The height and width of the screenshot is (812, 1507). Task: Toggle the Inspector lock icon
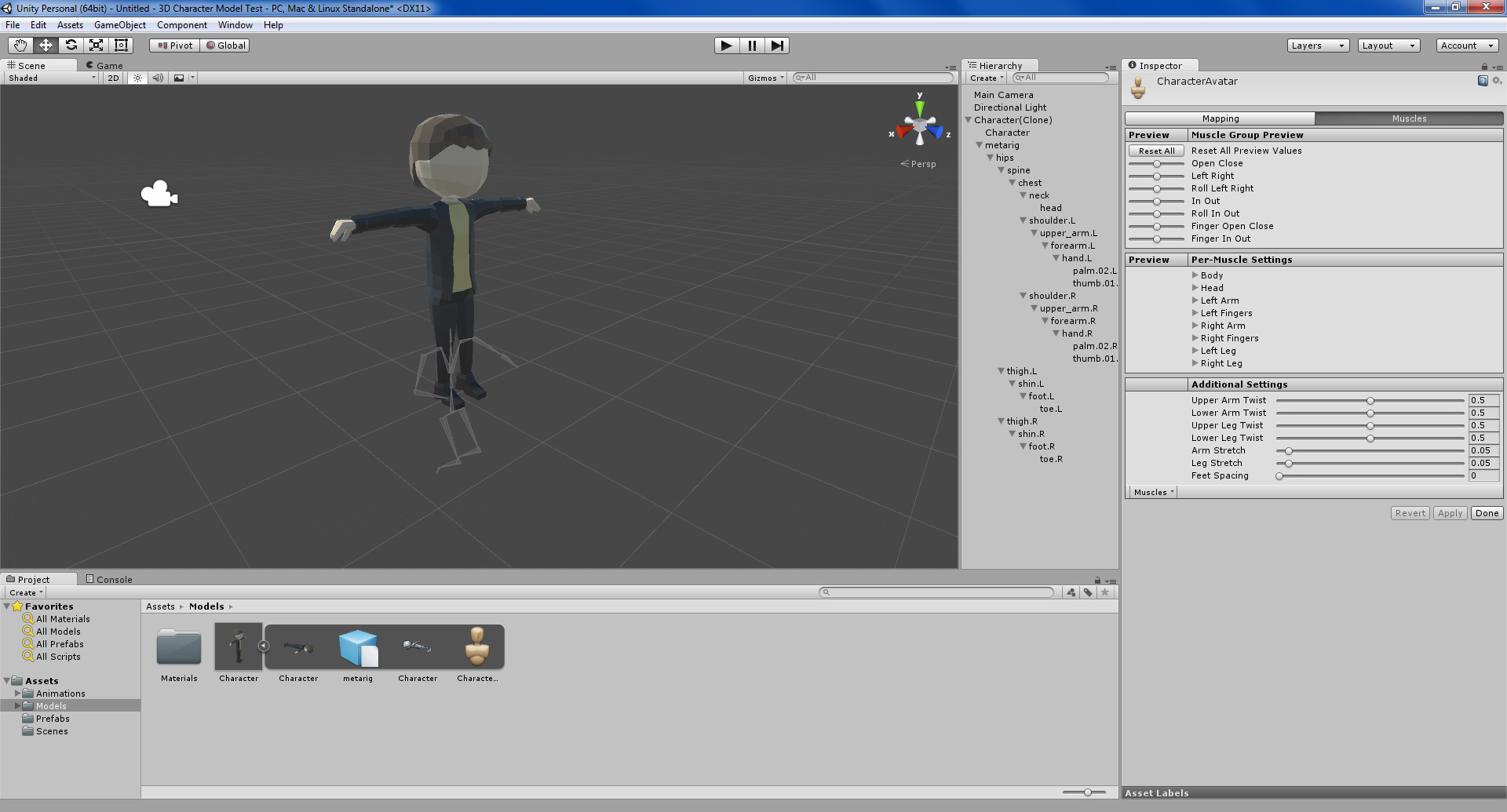(1484, 66)
